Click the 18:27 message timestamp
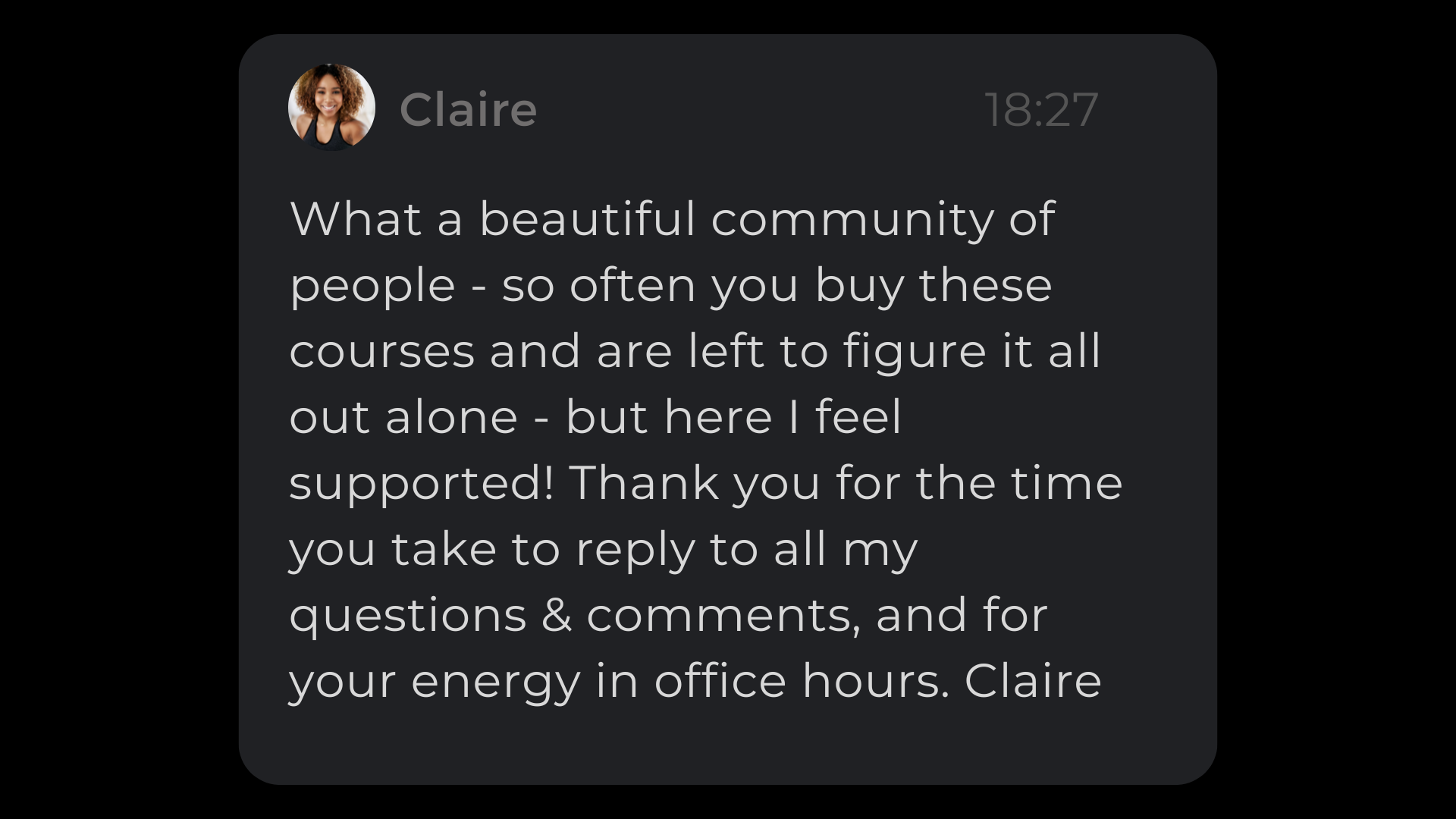 pos(1040,110)
